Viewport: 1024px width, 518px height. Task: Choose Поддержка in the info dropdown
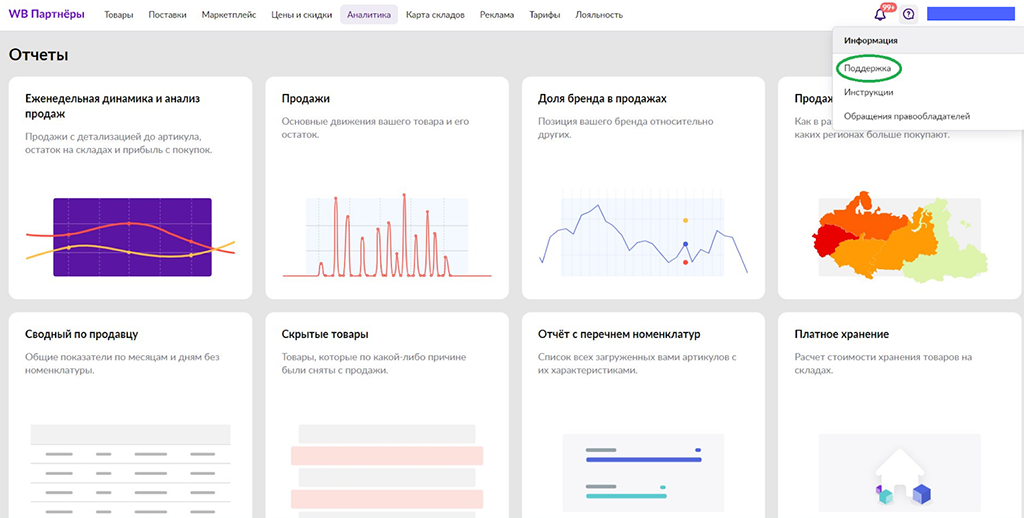coord(867,67)
